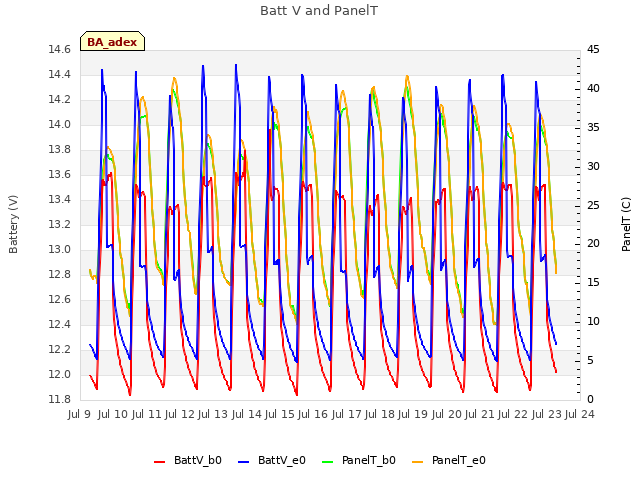Click the 20 tick on PanelT axis
The width and height of the screenshot is (640, 480).
click(x=593, y=244)
